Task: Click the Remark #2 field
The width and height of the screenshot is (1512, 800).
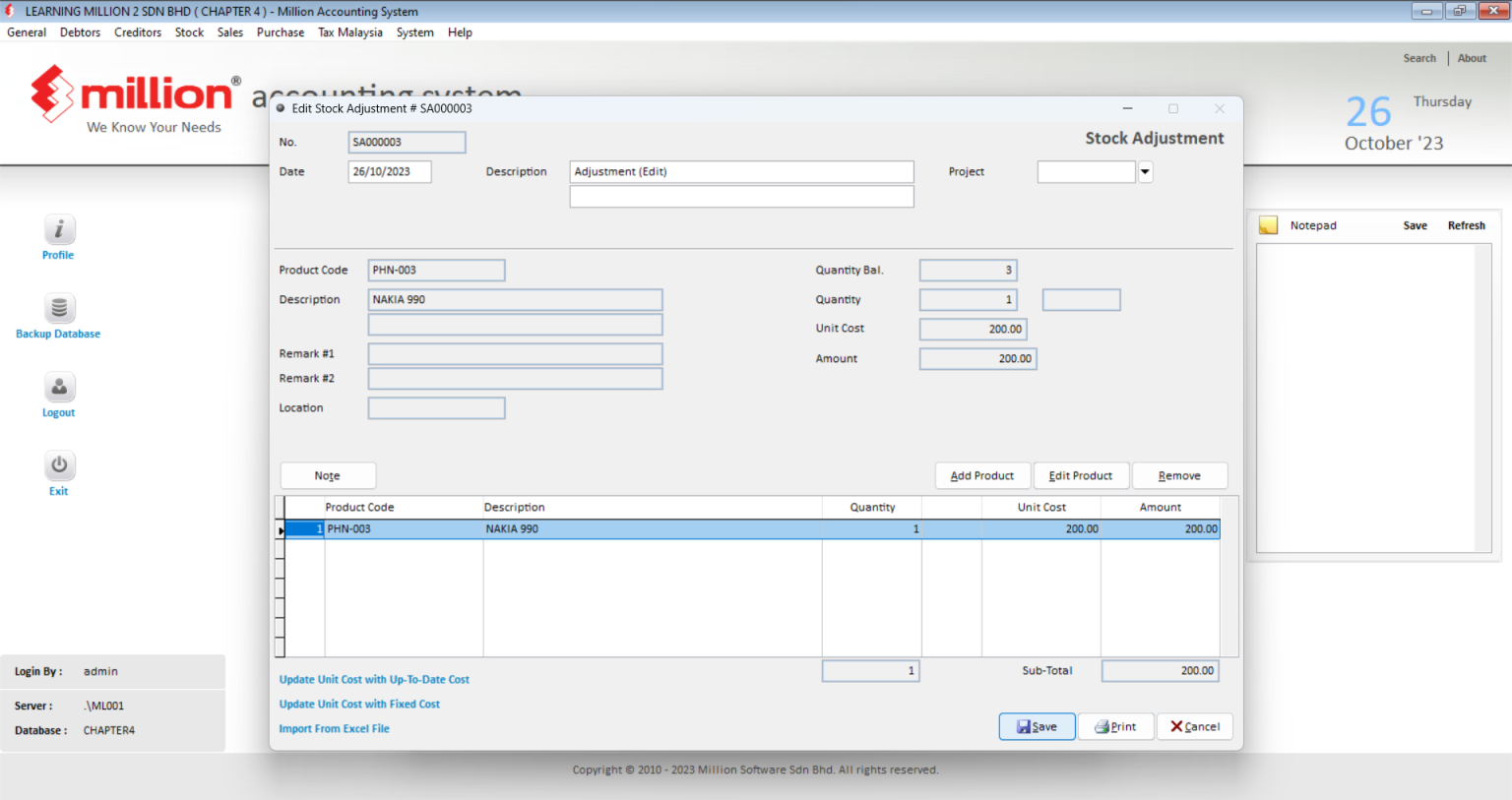Action: 515,379
